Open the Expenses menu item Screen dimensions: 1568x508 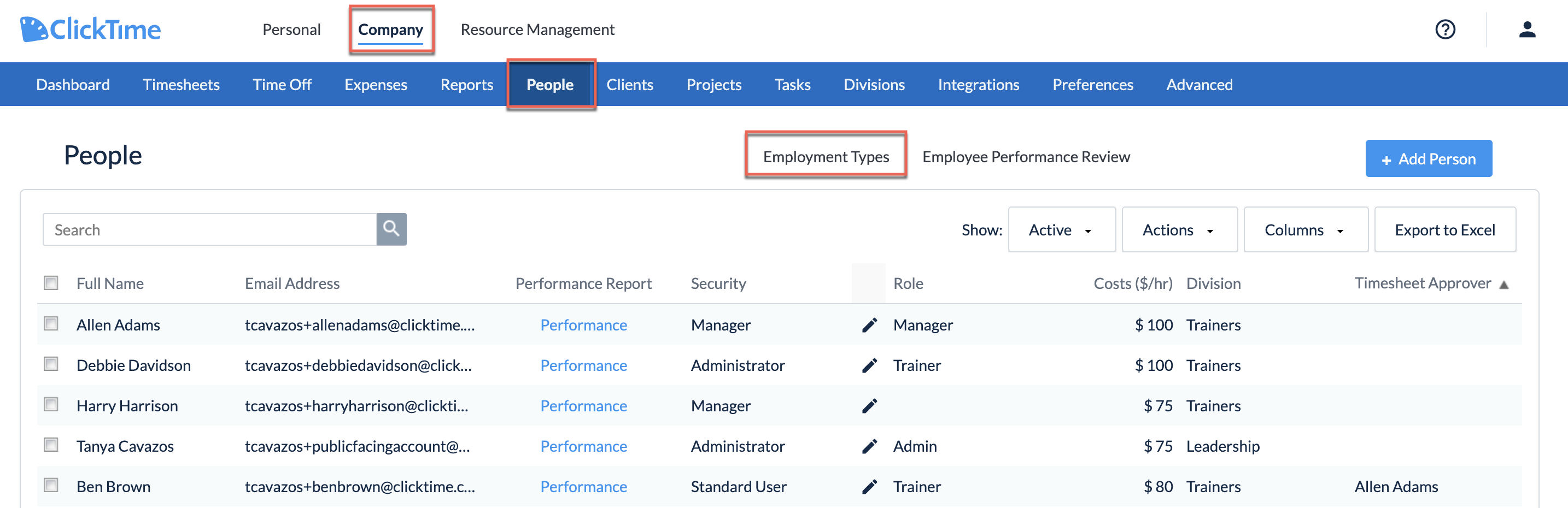pos(376,85)
